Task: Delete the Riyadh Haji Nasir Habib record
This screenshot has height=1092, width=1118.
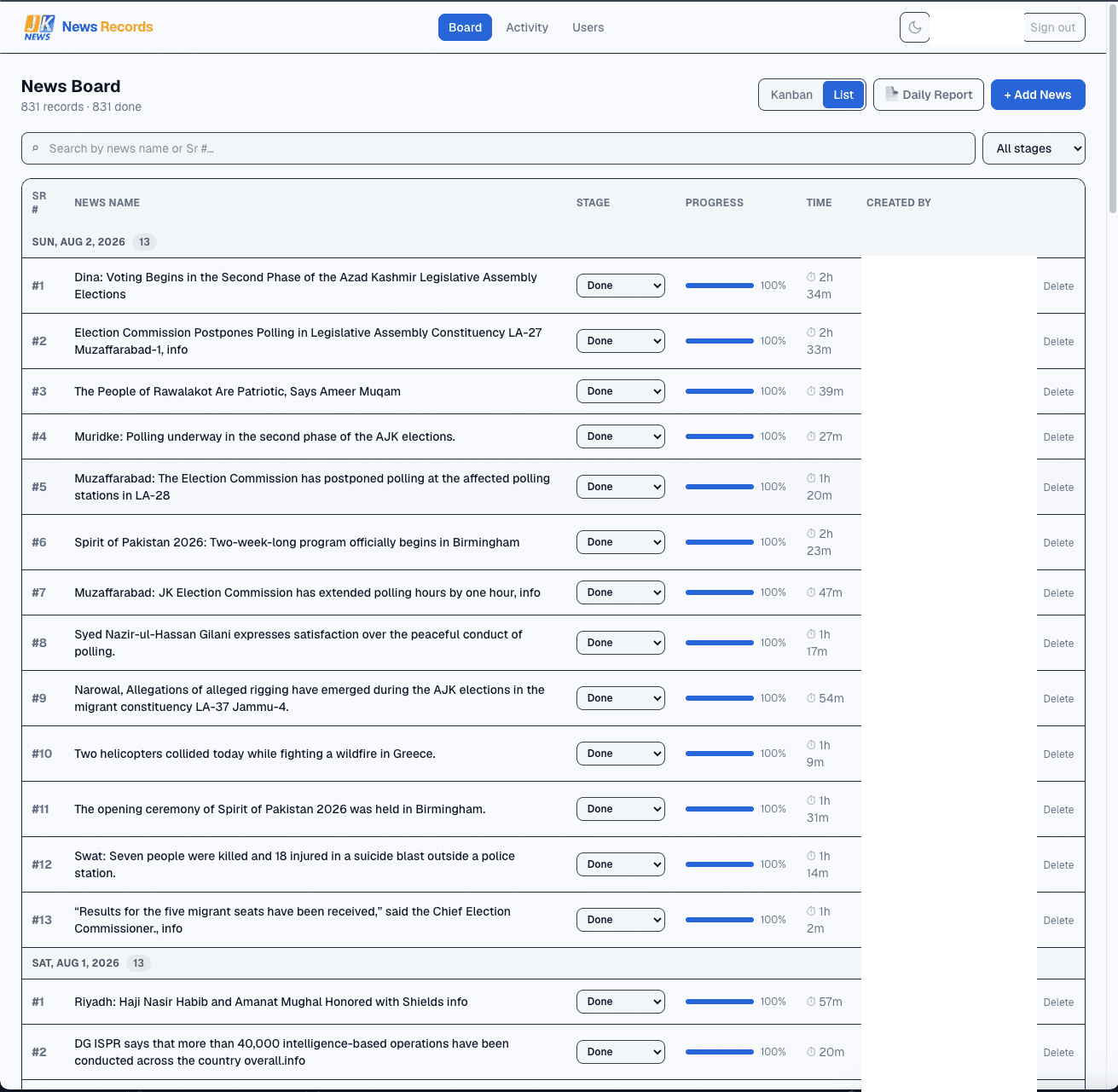Action: 1058,1002
